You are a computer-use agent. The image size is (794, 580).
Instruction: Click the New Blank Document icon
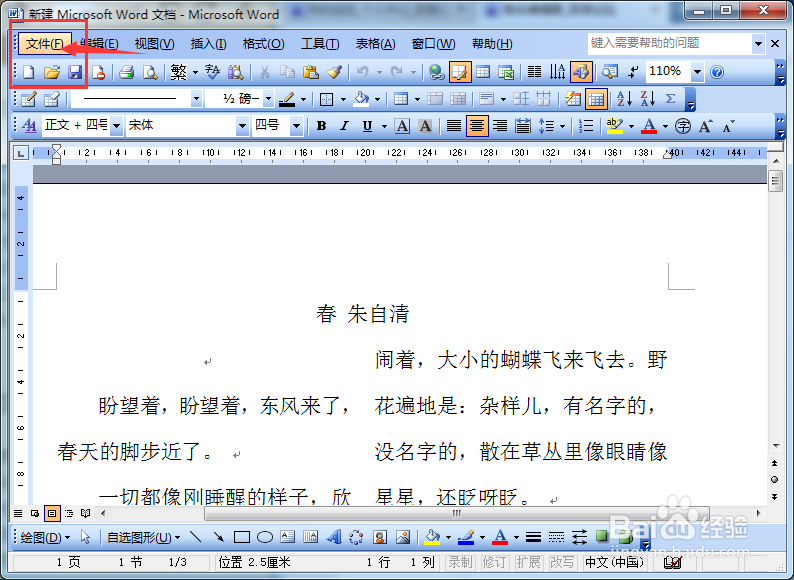(x=29, y=72)
